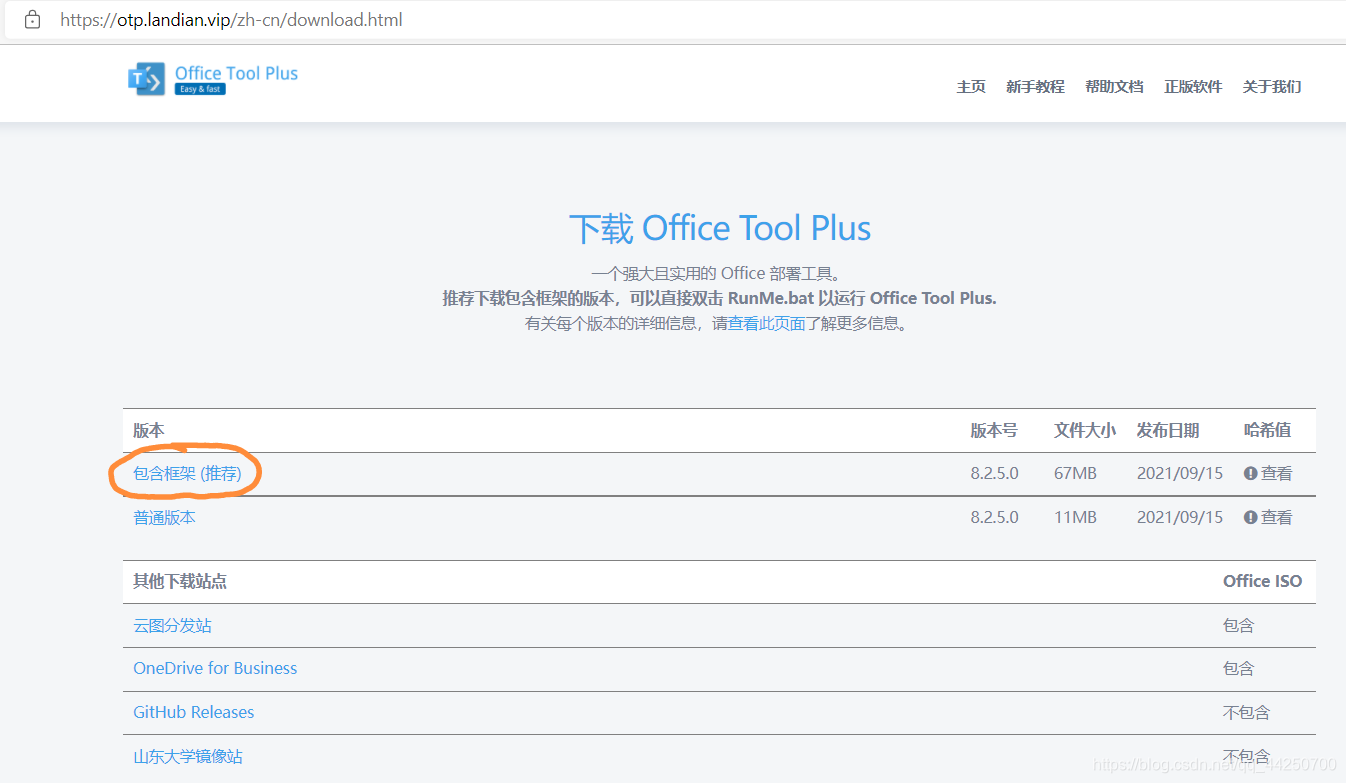
Task: Click date 2021/09/15 in 普通版本 row
Action: tap(1180, 518)
